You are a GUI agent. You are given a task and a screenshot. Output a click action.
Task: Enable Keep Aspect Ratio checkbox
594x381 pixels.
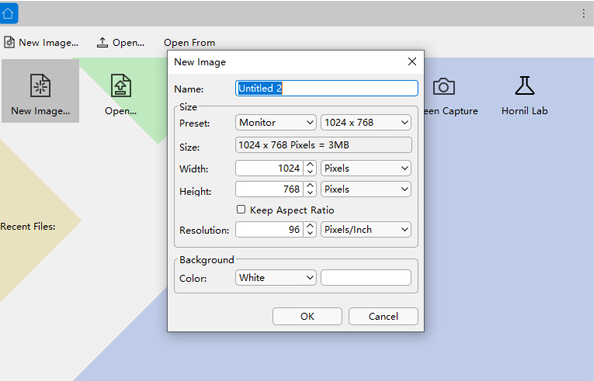click(241, 209)
